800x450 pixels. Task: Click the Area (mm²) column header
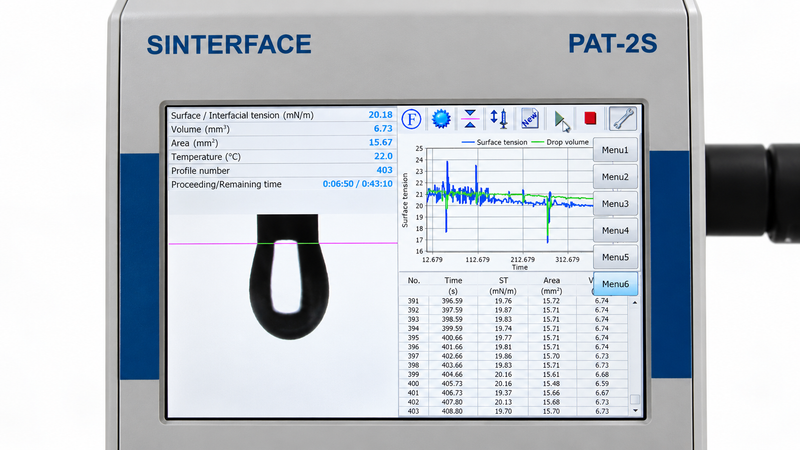551,286
